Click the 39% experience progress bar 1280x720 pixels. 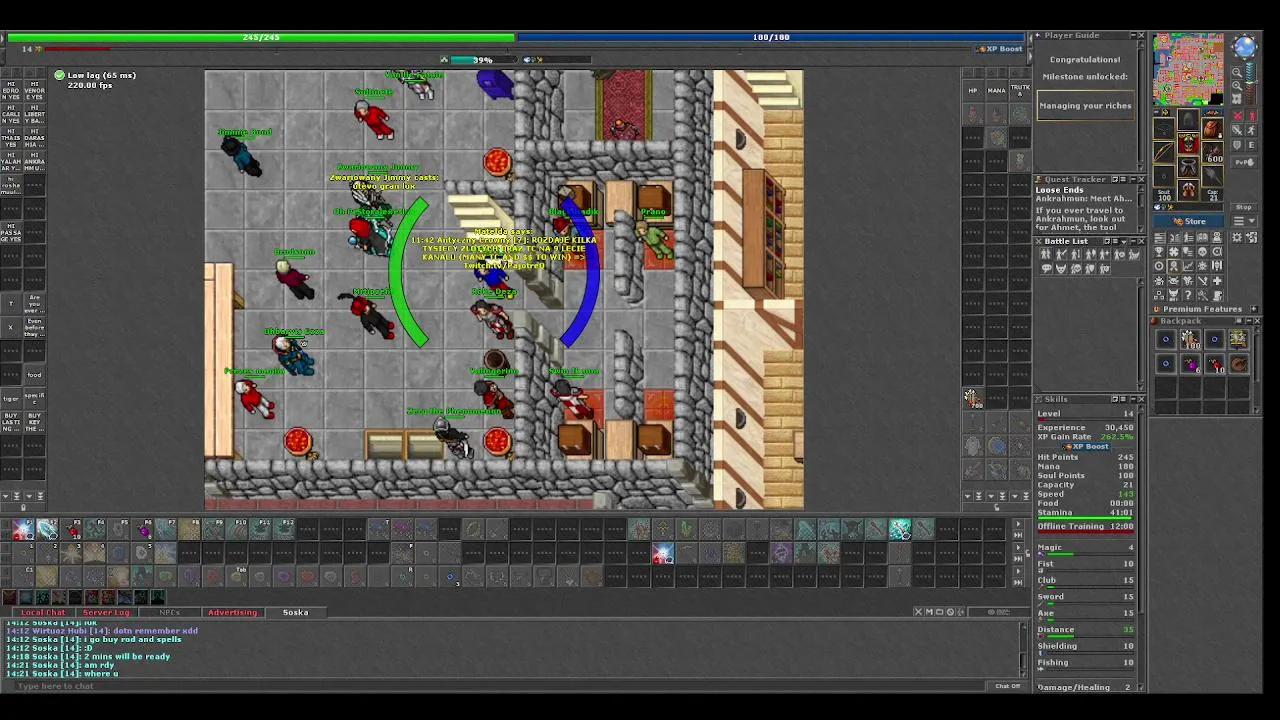click(483, 60)
